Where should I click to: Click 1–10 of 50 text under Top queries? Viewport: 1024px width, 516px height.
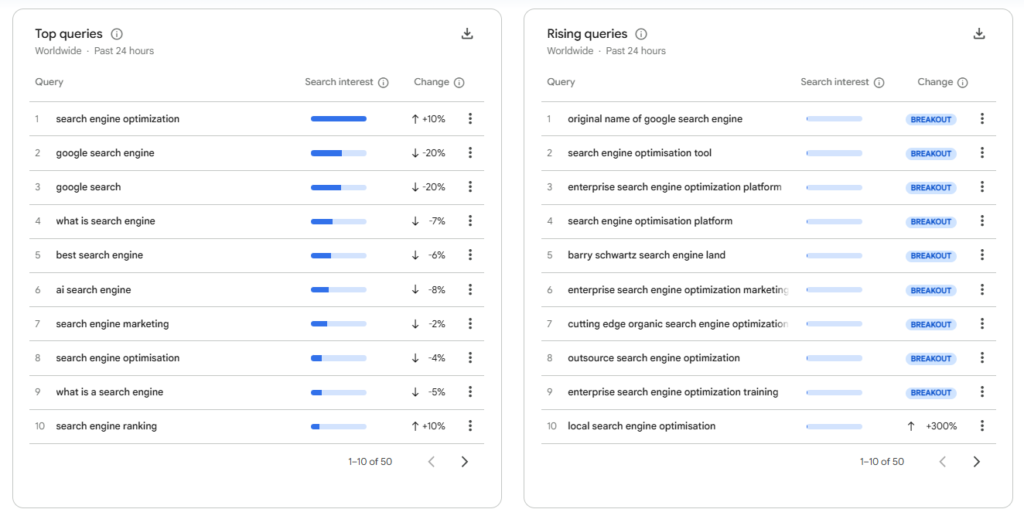[x=370, y=462]
